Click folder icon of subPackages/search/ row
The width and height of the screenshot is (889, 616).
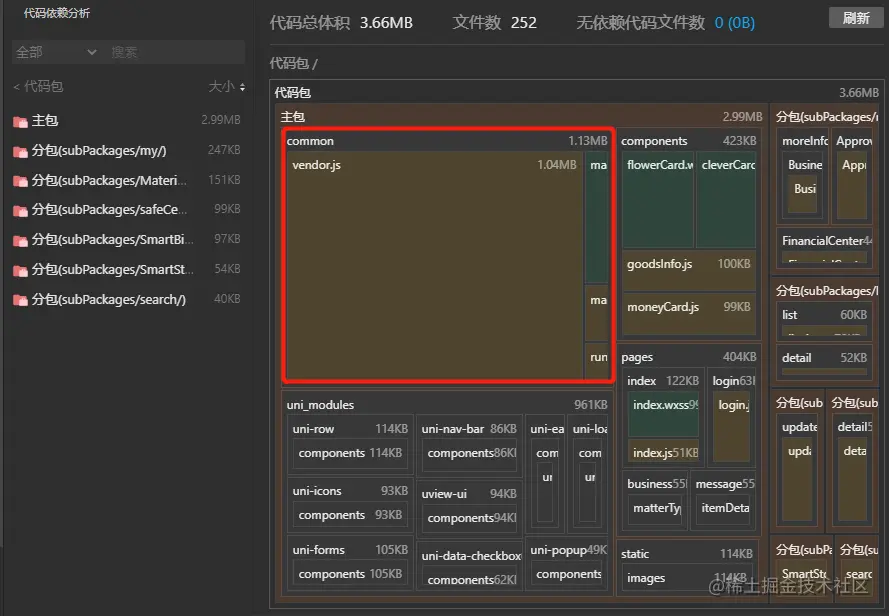pos(20,300)
